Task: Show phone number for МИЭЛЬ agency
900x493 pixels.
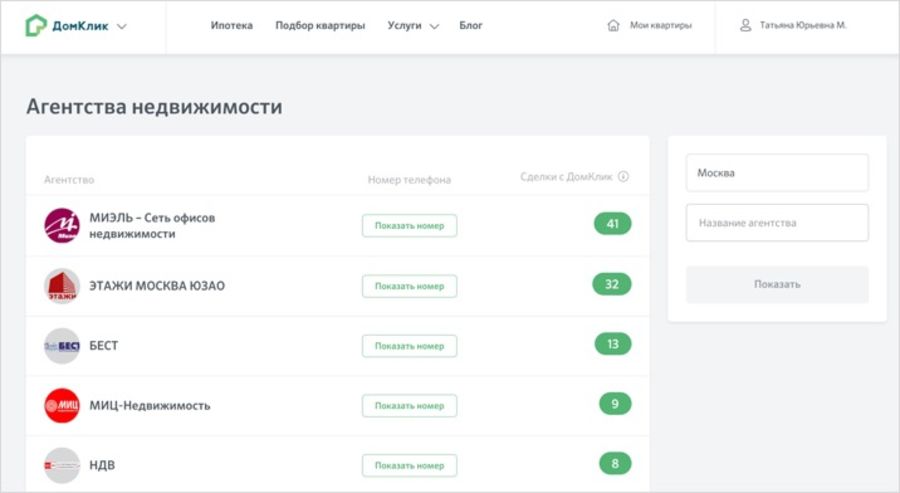Action: click(x=409, y=226)
